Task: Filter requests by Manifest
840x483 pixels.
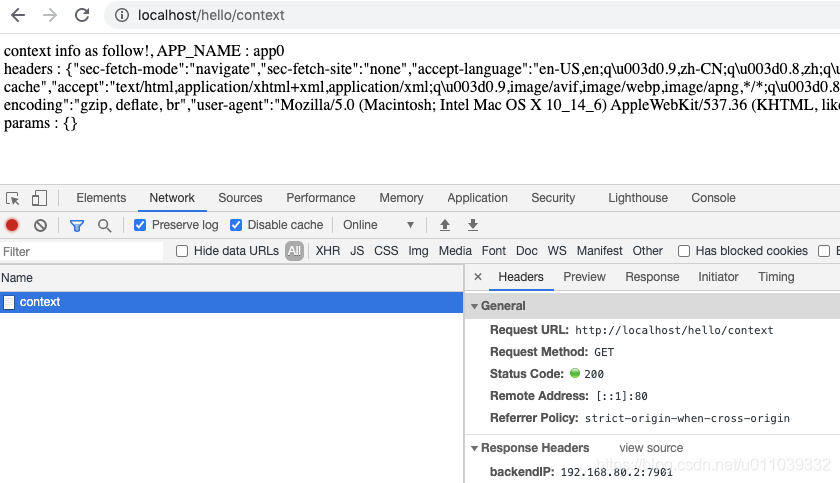Action: click(599, 251)
